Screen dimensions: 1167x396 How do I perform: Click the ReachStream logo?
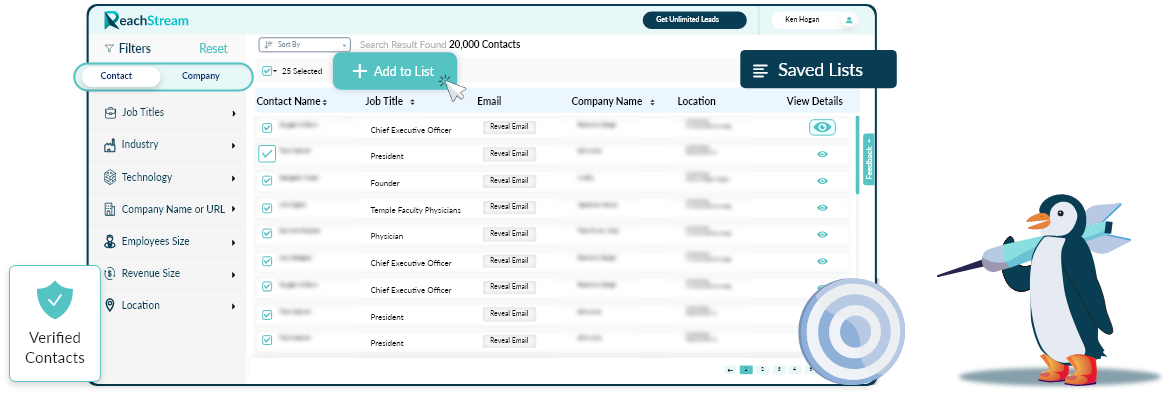pos(146,20)
